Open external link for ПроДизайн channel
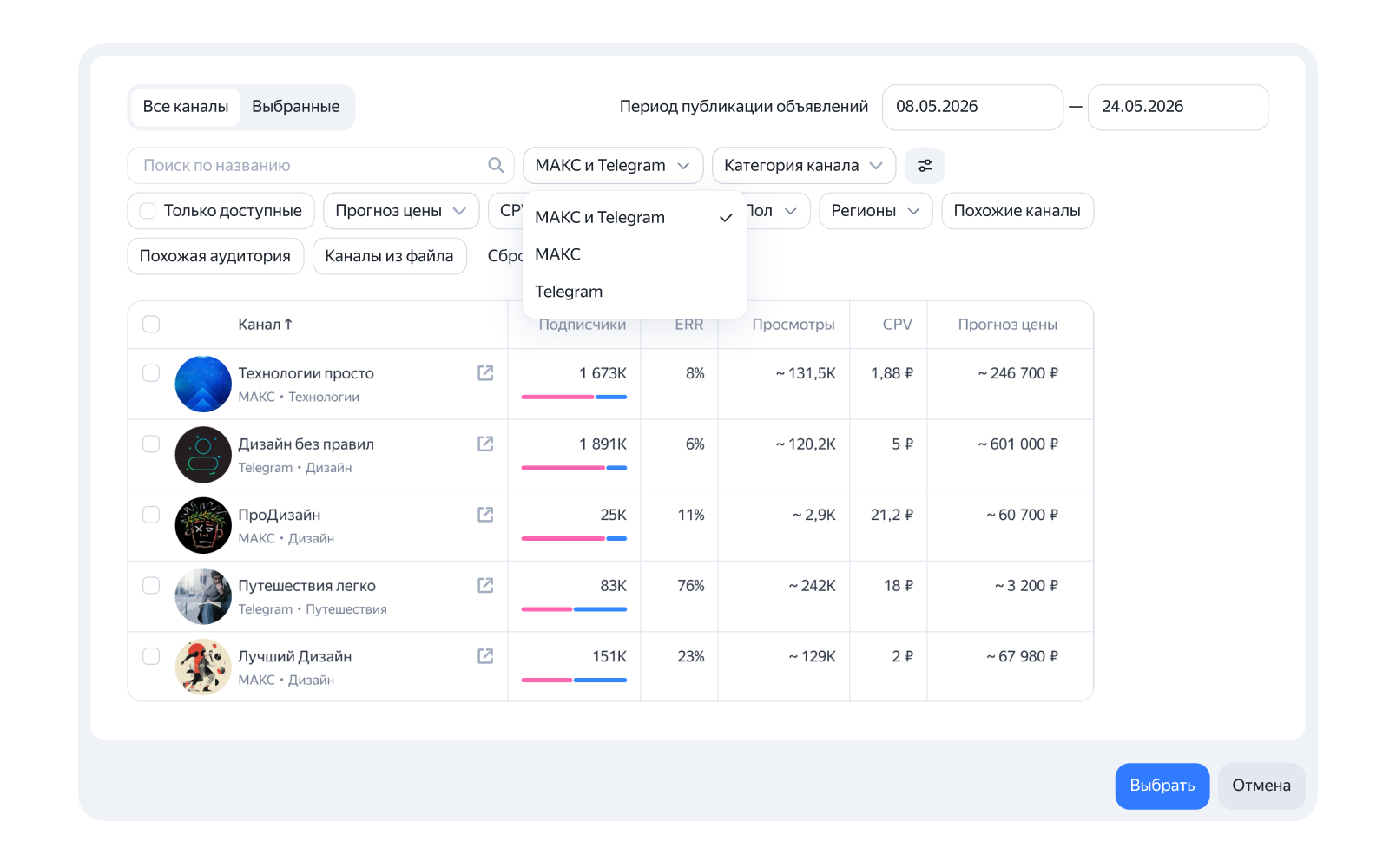This screenshot has height=868, width=1396. [485, 514]
